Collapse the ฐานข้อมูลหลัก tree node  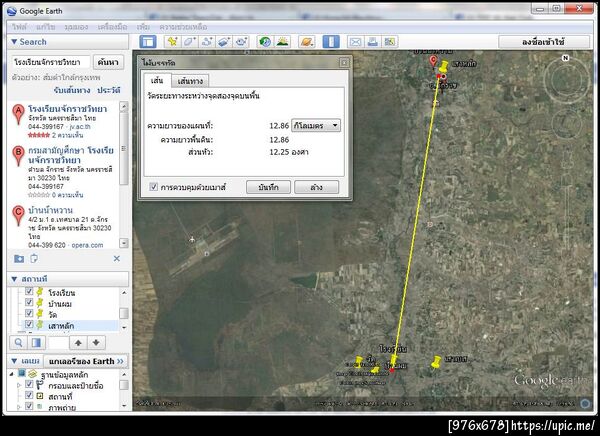(11, 374)
